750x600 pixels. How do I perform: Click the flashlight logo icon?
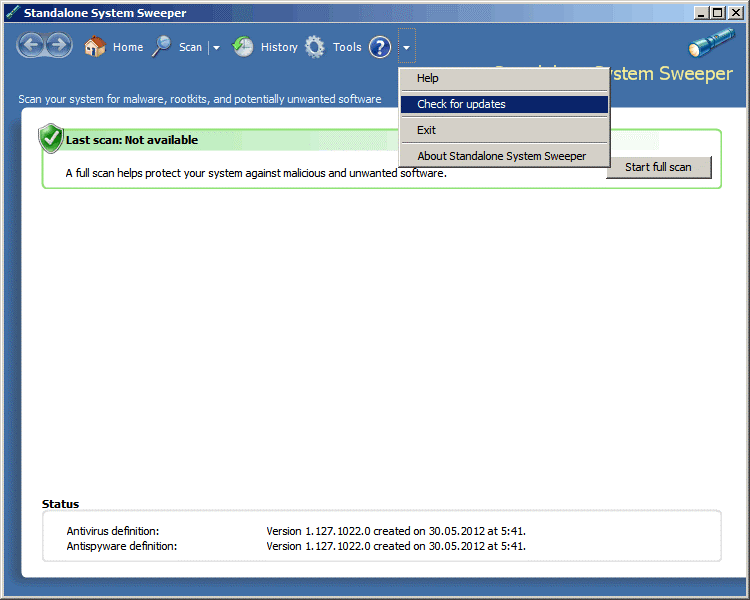(x=711, y=43)
